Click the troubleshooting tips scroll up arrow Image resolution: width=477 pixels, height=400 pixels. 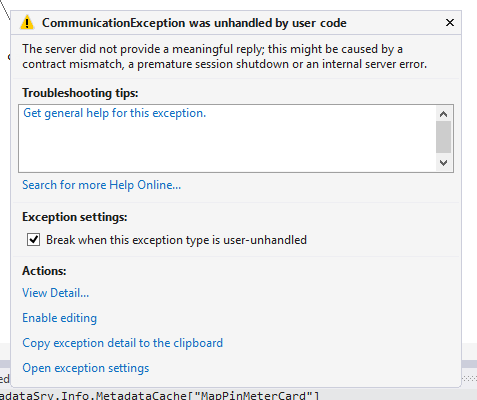tap(443, 114)
